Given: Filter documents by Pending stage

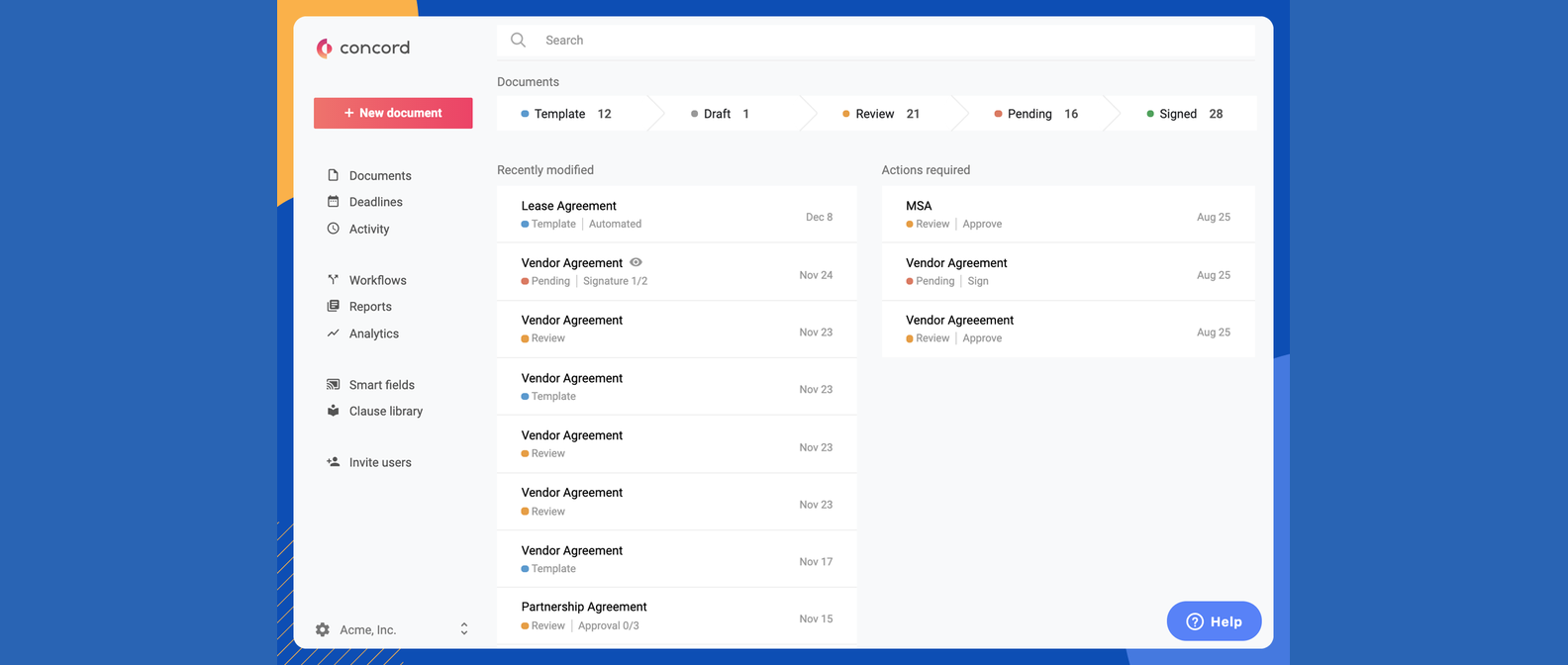Looking at the screenshot, I should pyautogui.click(x=1035, y=114).
